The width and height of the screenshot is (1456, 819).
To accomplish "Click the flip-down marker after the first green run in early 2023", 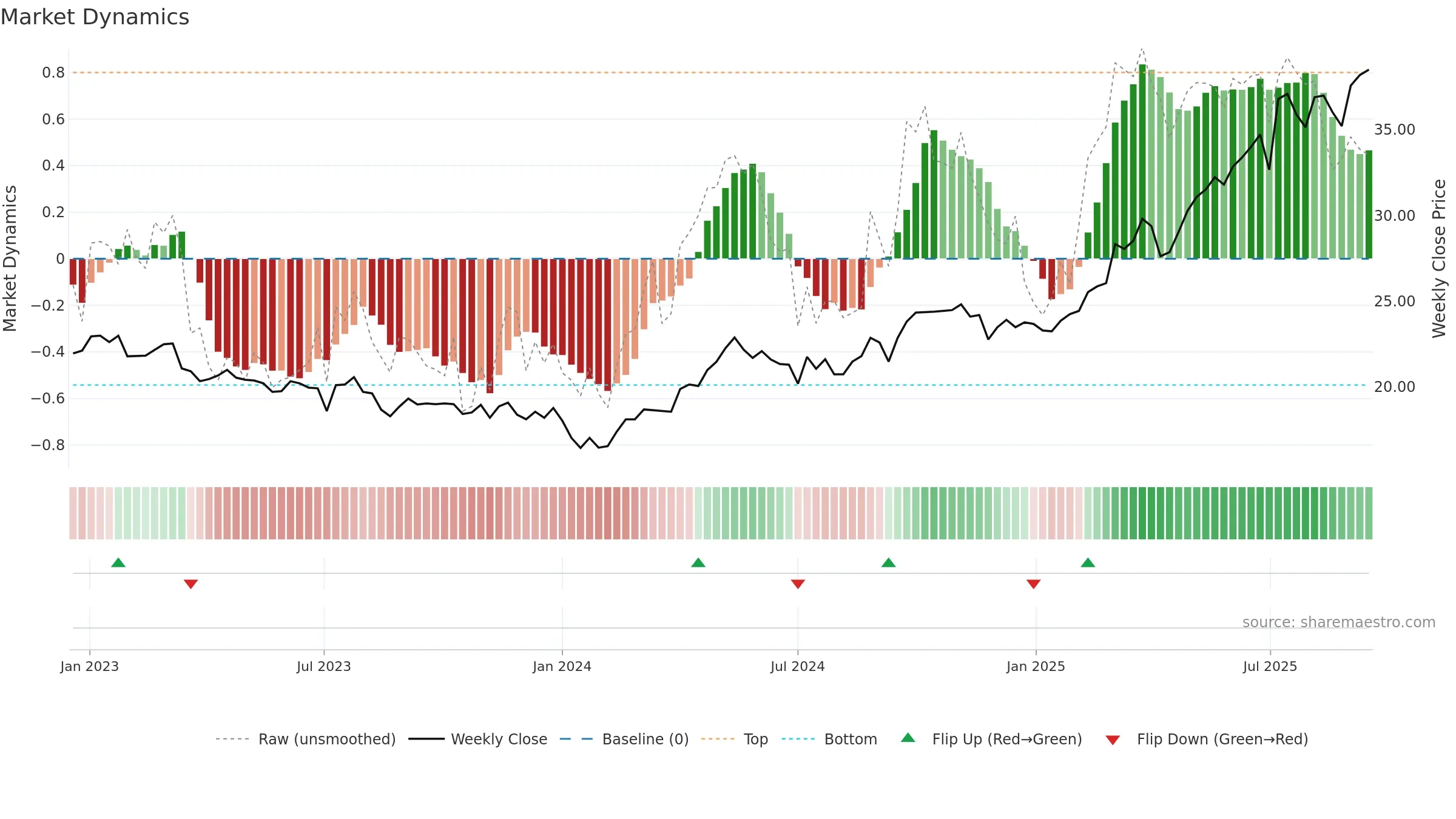I will 190,584.
